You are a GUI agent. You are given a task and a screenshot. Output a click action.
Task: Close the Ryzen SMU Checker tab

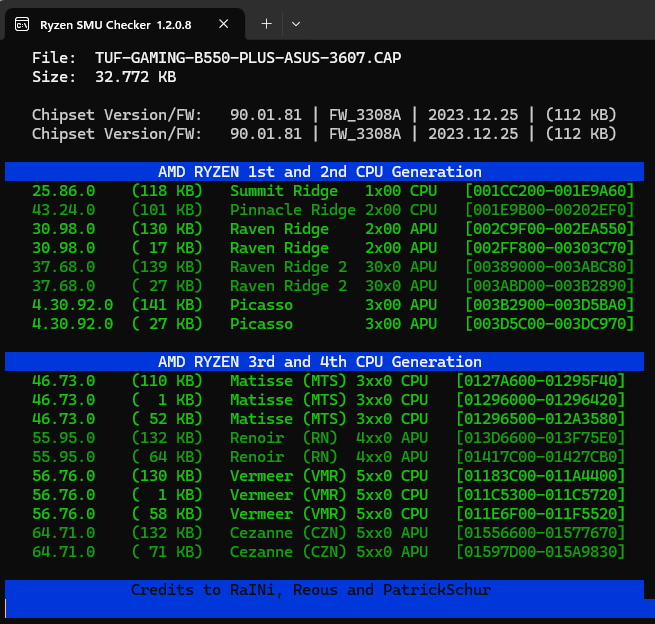[223, 24]
